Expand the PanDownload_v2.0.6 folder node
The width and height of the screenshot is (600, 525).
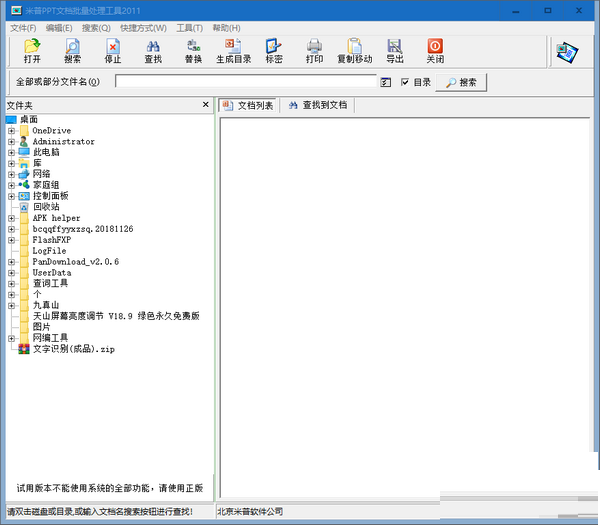click(x=11, y=262)
